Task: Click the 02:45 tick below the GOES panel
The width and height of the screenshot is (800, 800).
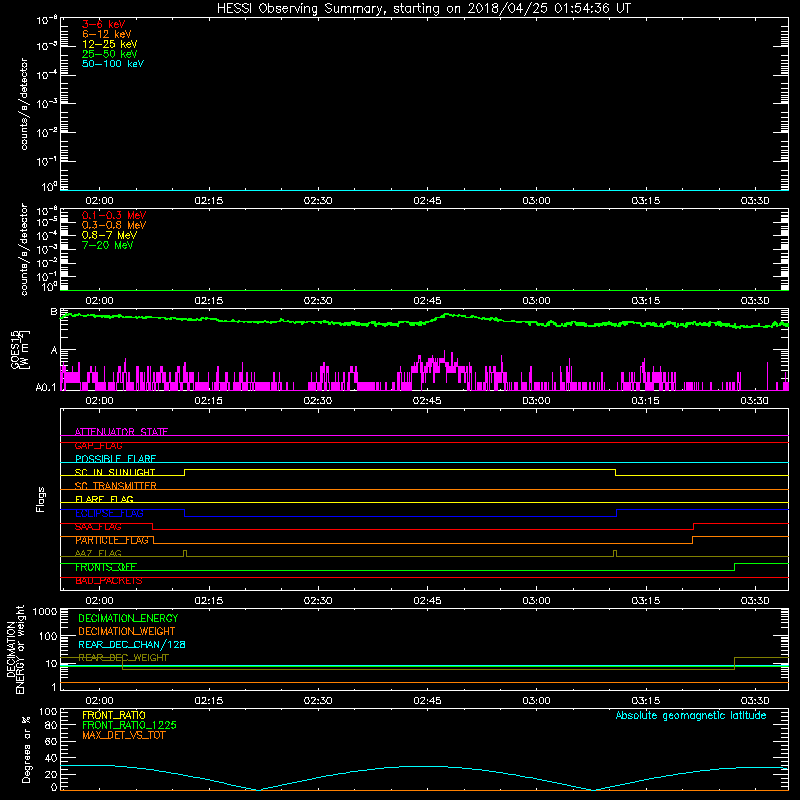Action: [x=427, y=401]
